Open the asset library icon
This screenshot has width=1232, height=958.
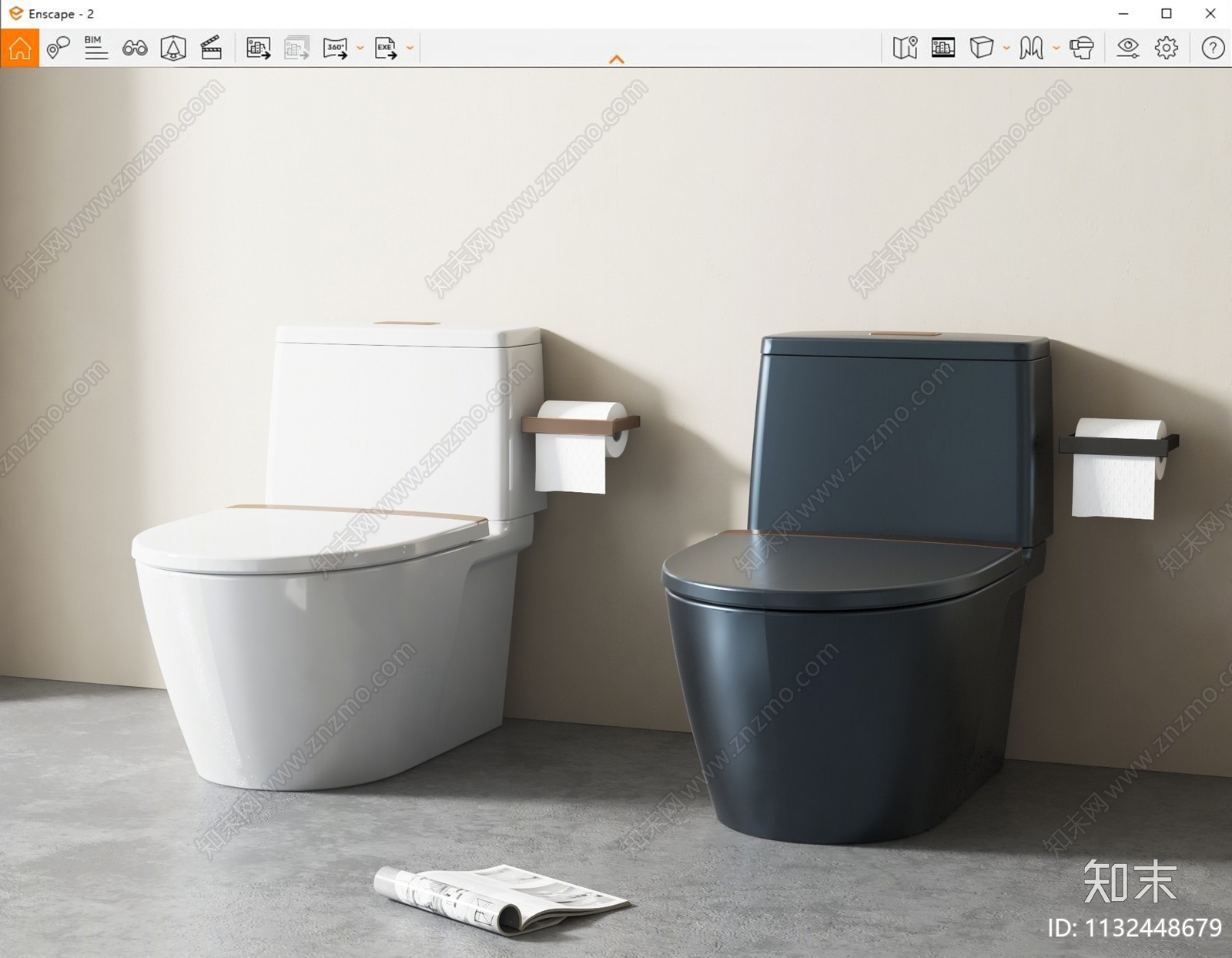click(173, 48)
